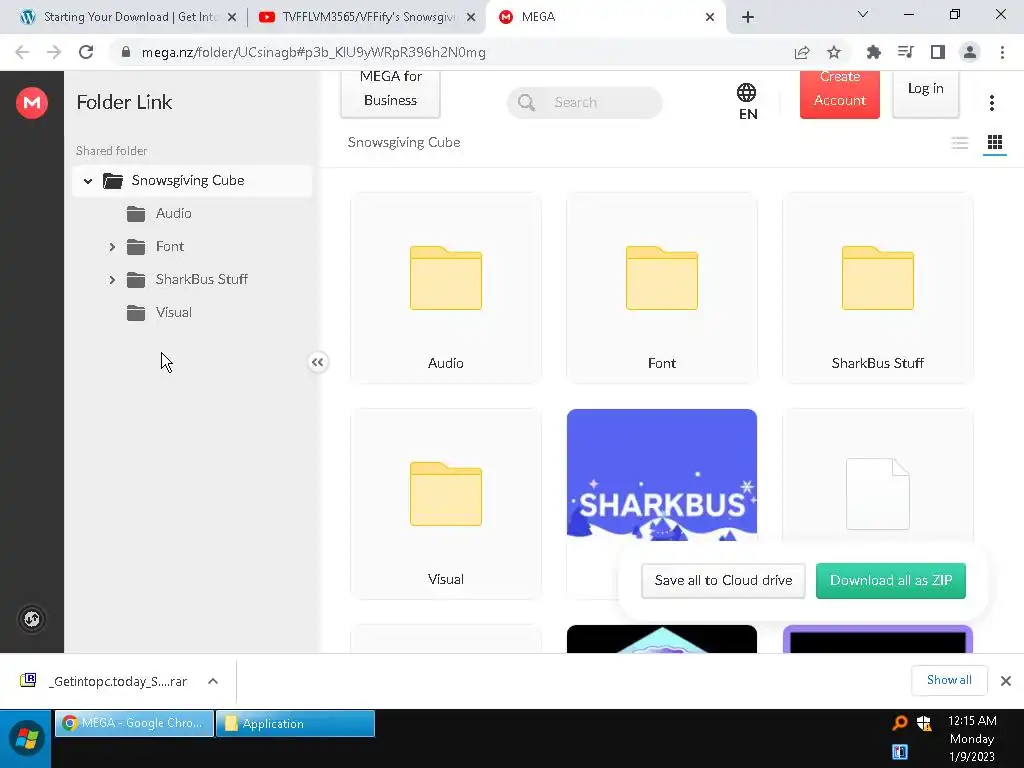Viewport: 1024px width, 768px height.
Task: Expand the rar download options caret
Action: point(213,681)
